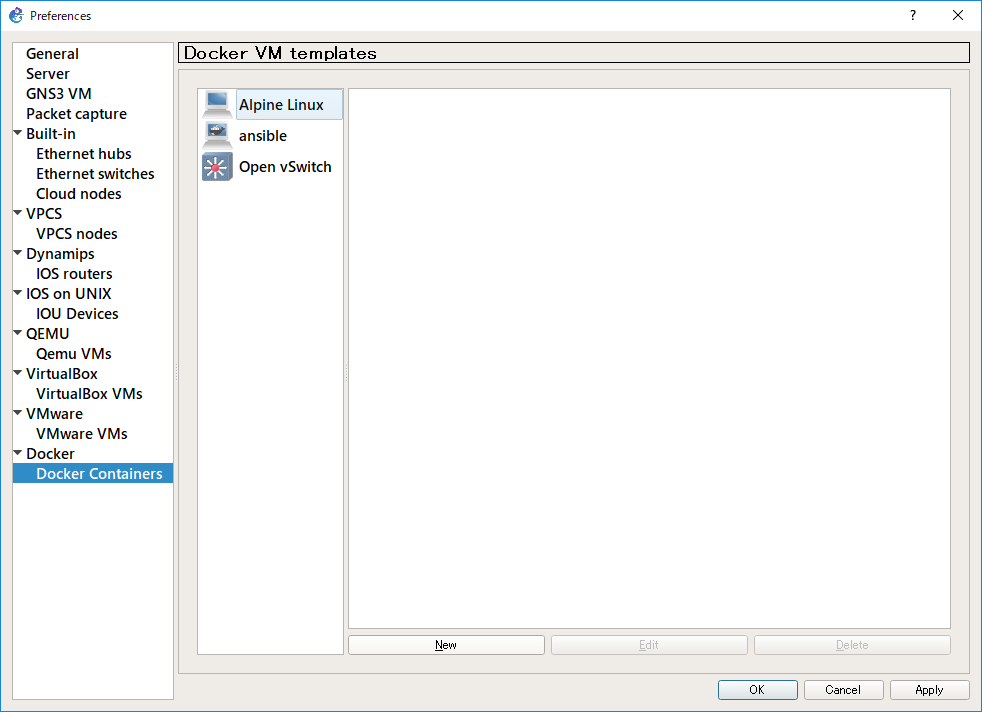Image resolution: width=982 pixels, height=712 pixels.
Task: Click New to create Docker template
Action: [446, 645]
